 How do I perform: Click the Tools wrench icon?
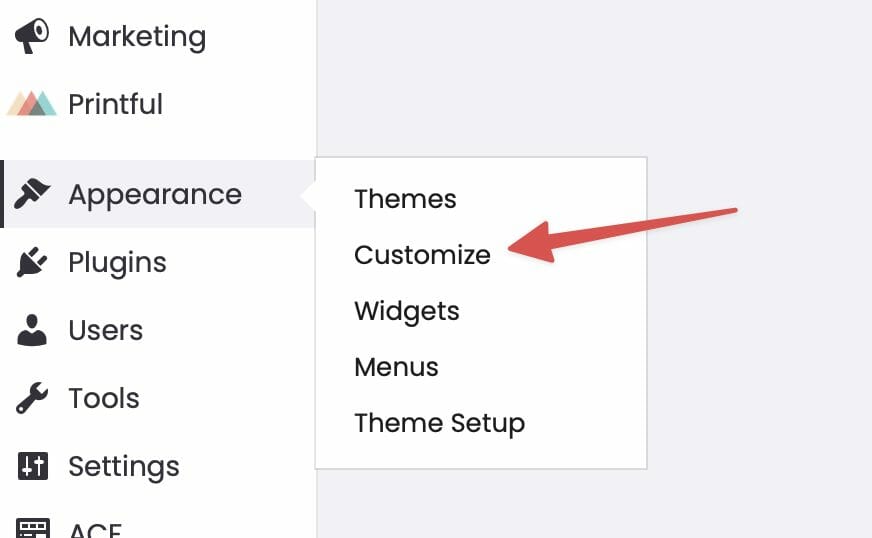(x=33, y=399)
